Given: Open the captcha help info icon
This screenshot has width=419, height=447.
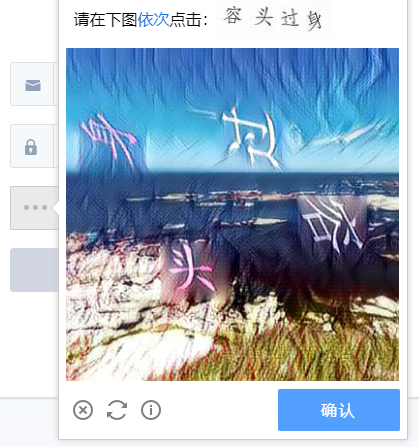Looking at the screenshot, I should pyautogui.click(x=151, y=410).
